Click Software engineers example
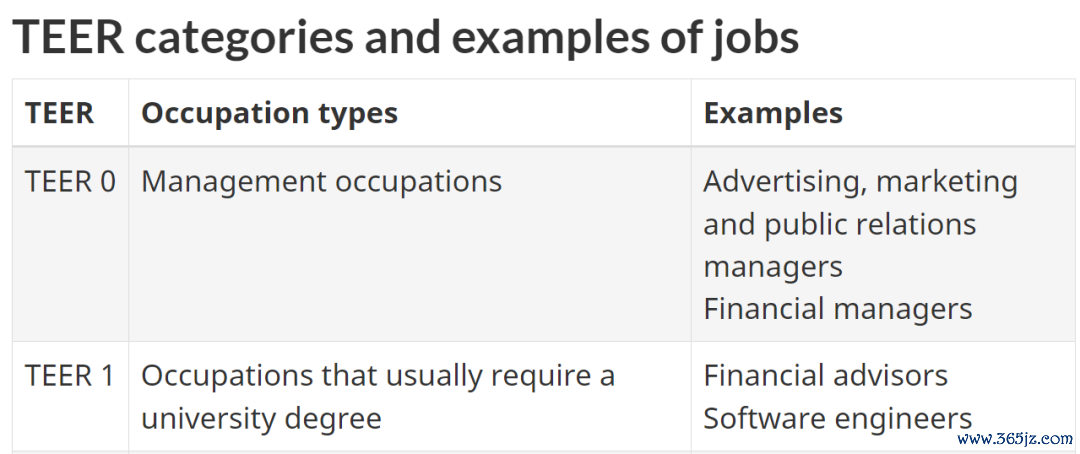This screenshot has width=1080, height=454. point(838,418)
